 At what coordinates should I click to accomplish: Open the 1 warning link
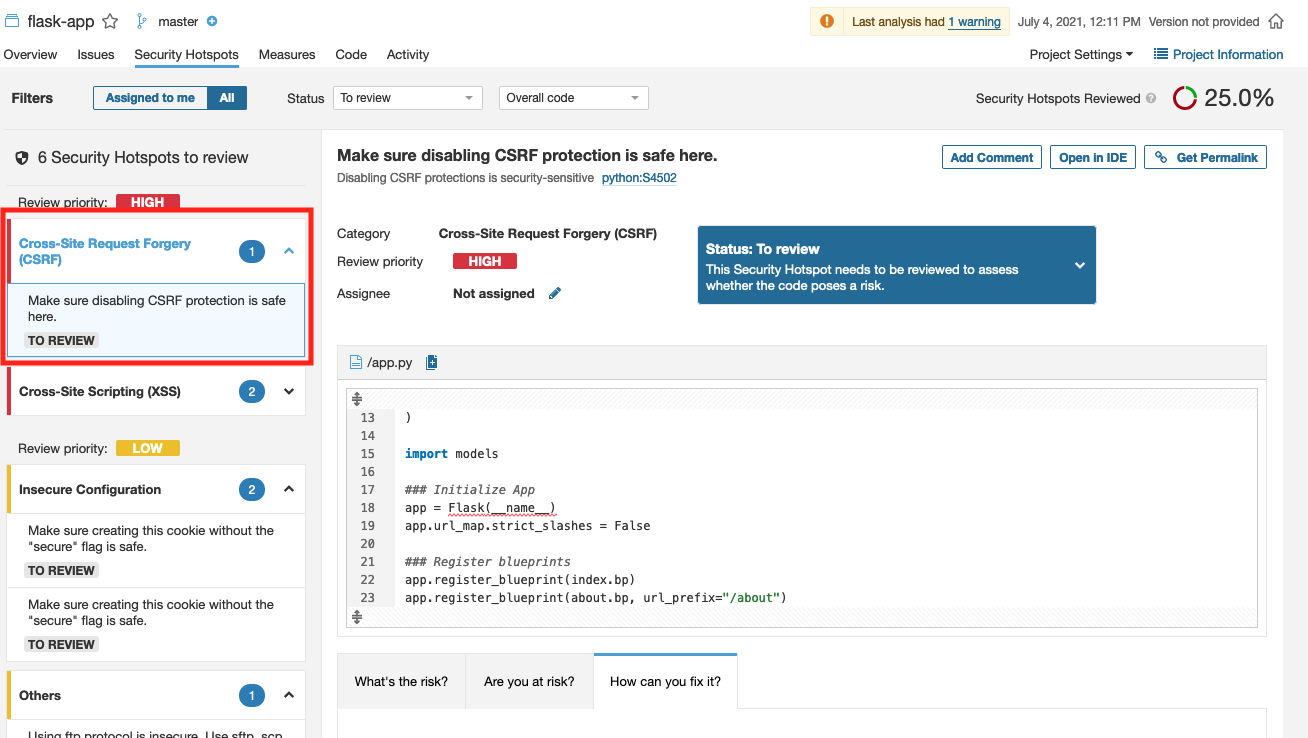[974, 21]
